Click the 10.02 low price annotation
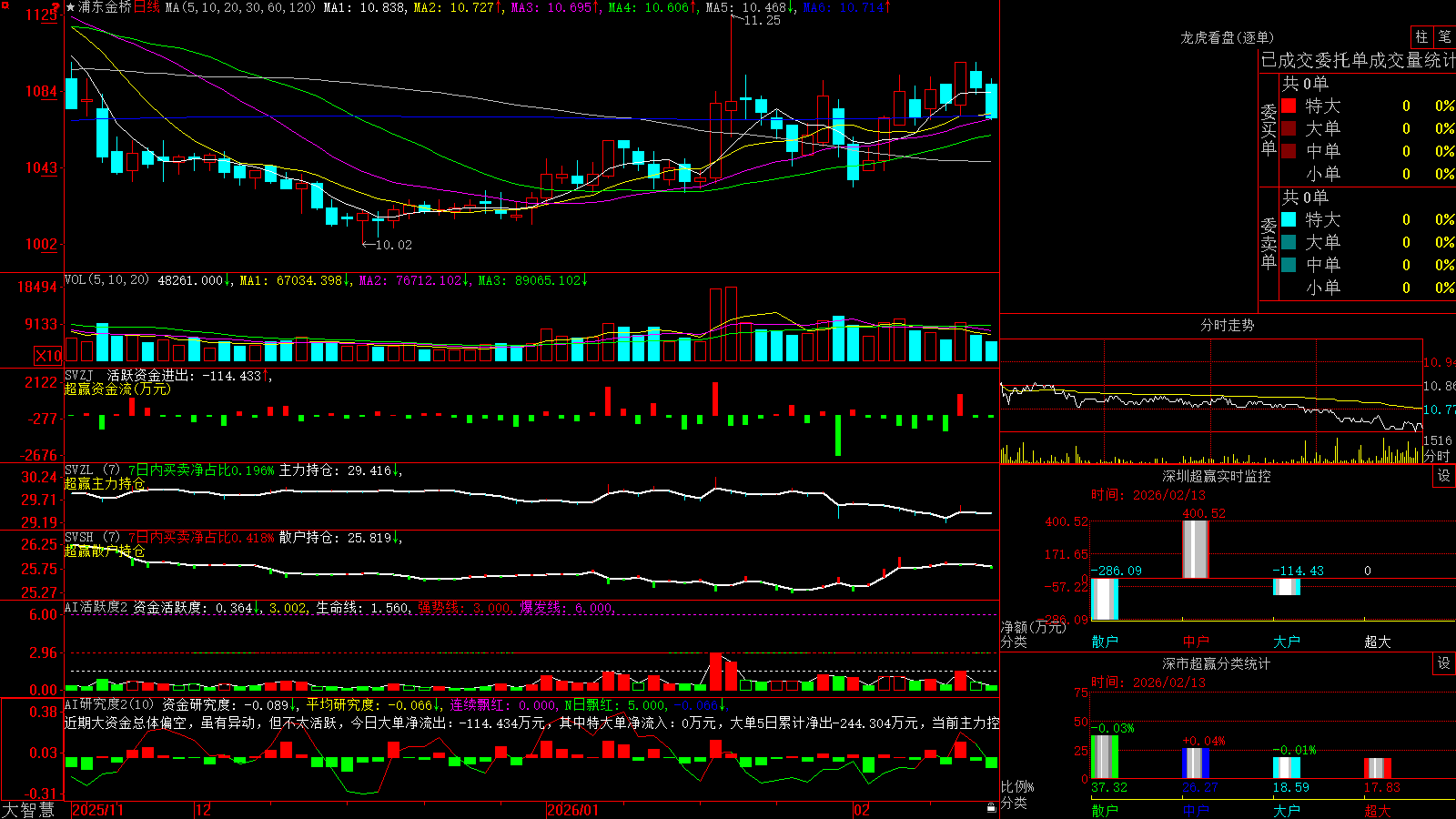This screenshot has width=1456, height=819. coord(393,245)
